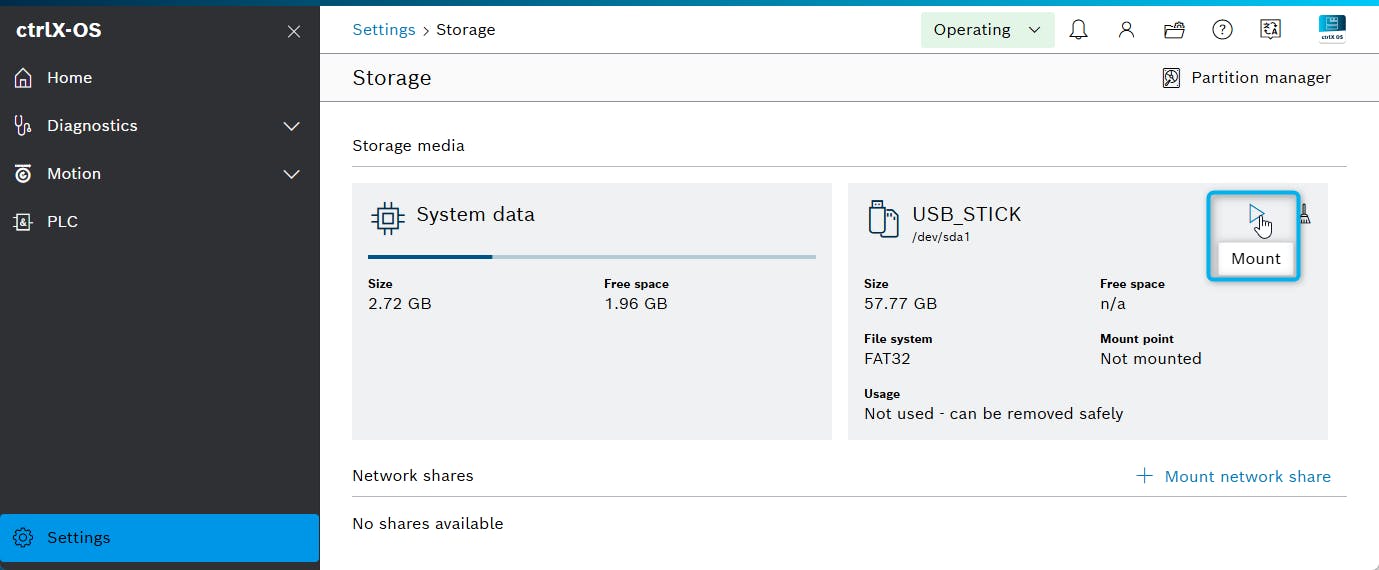The width and height of the screenshot is (1379, 570).
Task: Select Settings in the sidebar
Action: point(78,538)
